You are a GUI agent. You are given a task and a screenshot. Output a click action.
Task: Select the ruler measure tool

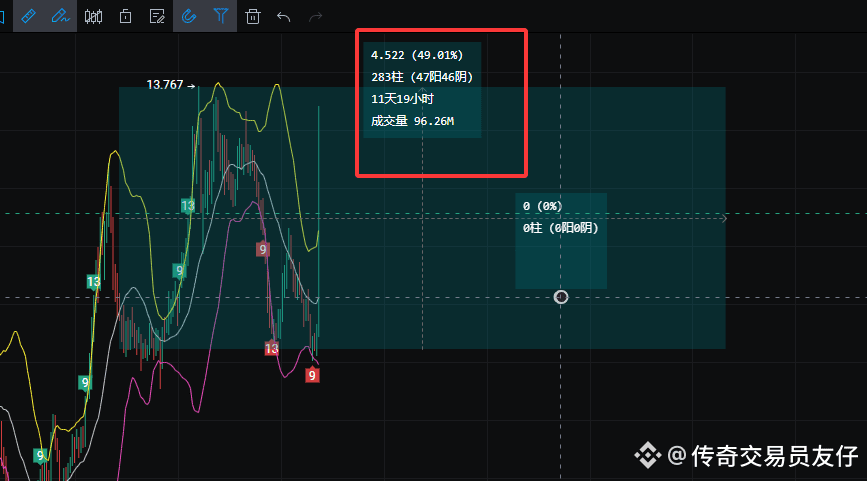(28, 16)
